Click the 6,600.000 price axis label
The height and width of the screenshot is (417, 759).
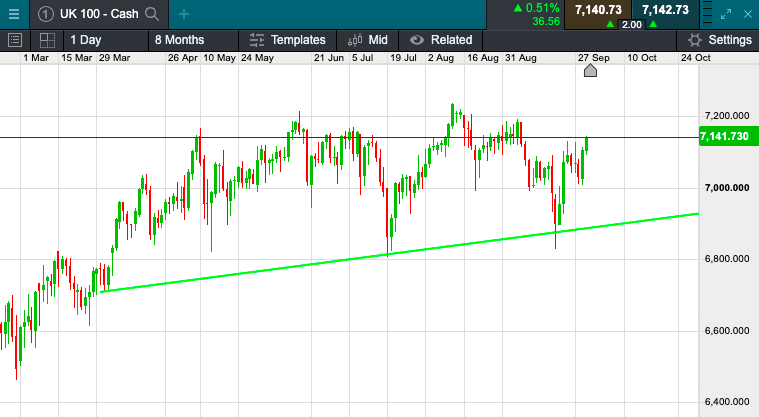727,331
